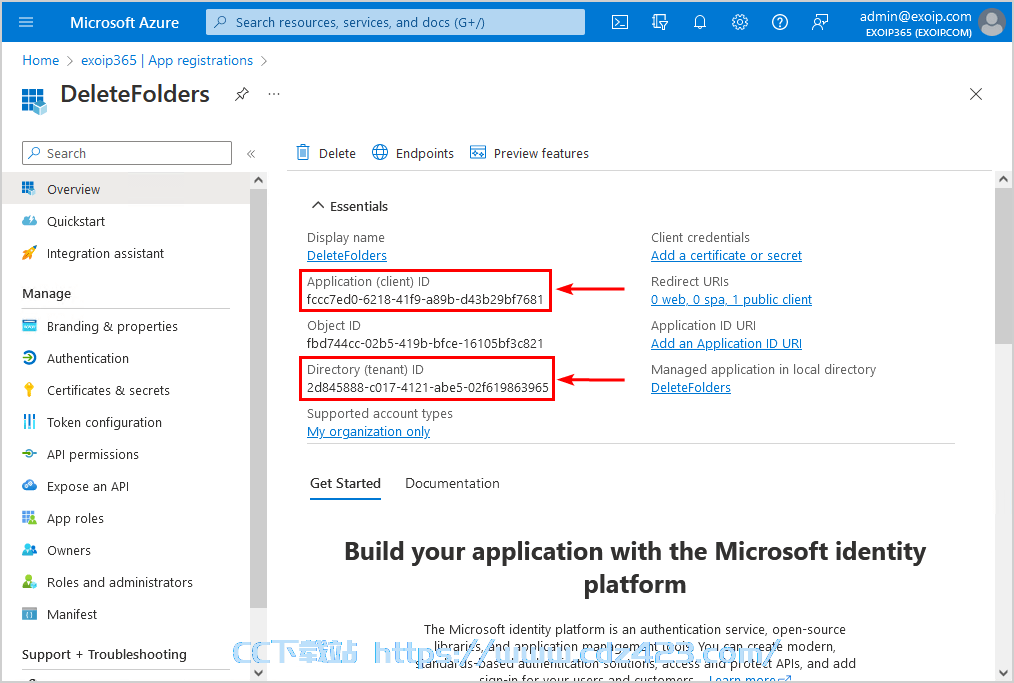Click the Quickstart cloud icon
The width and height of the screenshot is (1014, 683).
[x=29, y=221]
